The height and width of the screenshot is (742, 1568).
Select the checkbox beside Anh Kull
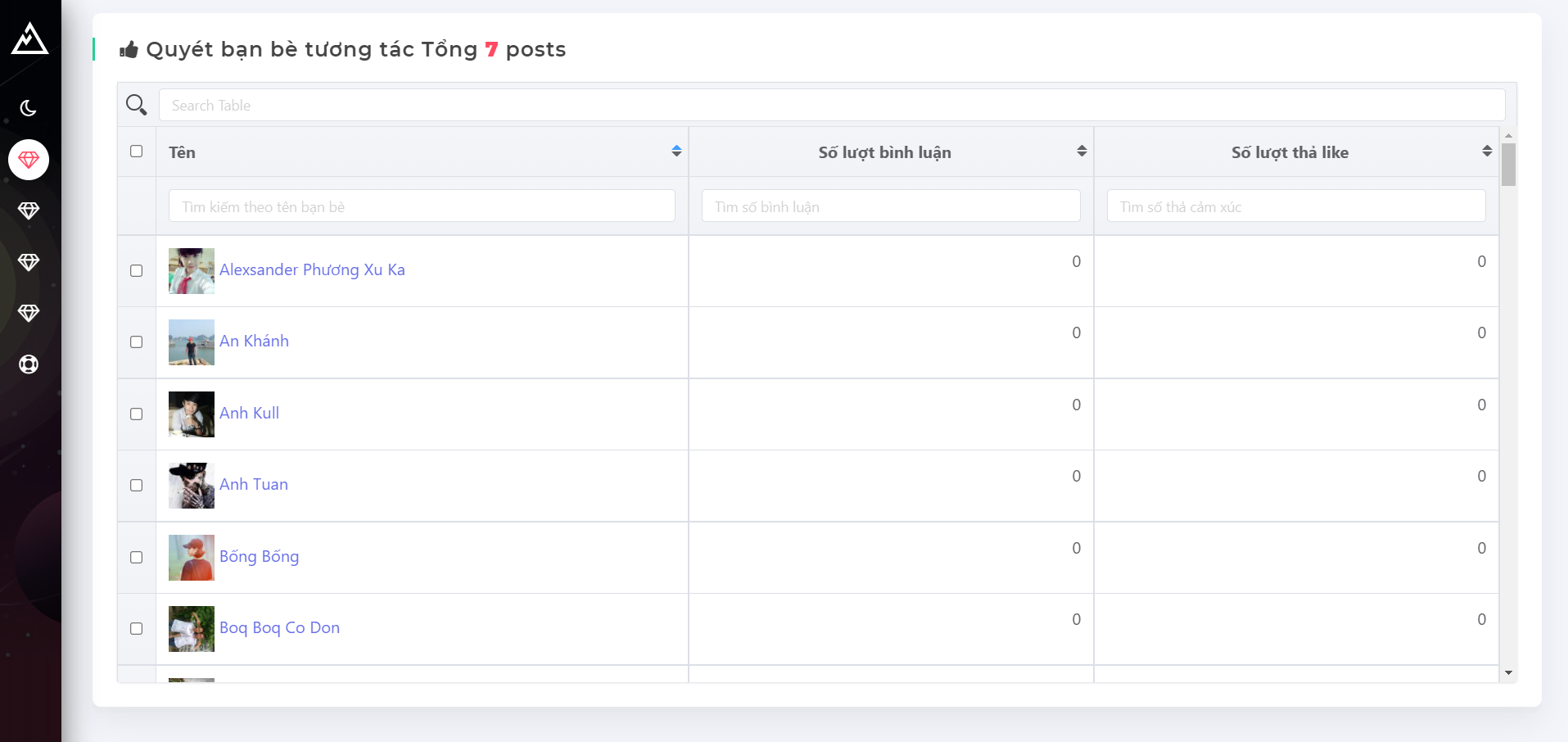pyautogui.click(x=137, y=414)
